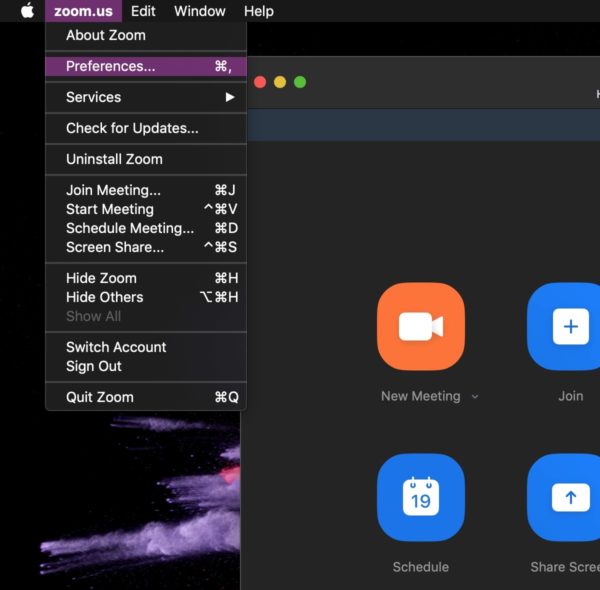Viewport: 600px width, 590px height.
Task: Choose Join Meeting in the menu
Action: tap(113, 190)
